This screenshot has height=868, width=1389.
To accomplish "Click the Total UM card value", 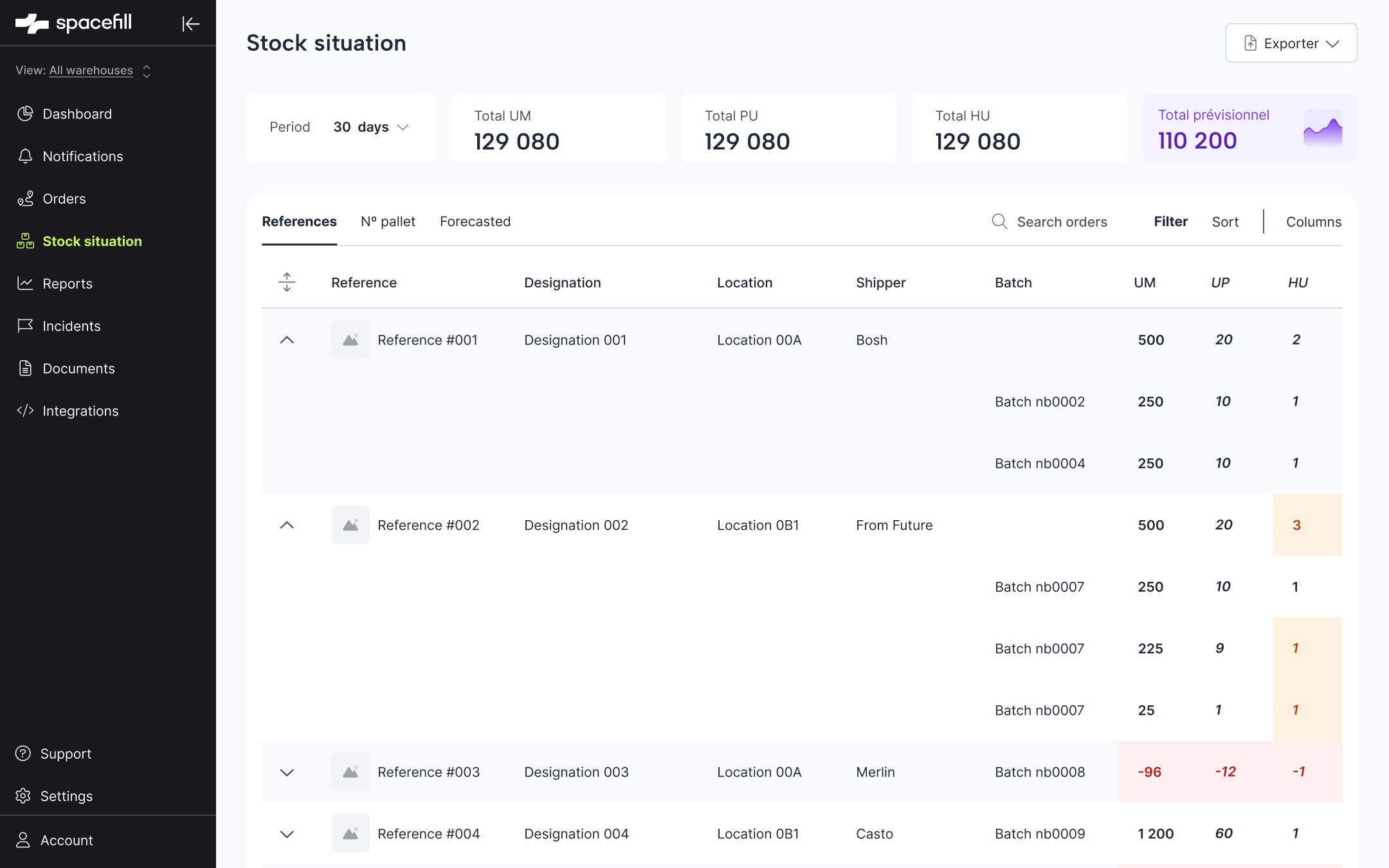I will pos(516,141).
